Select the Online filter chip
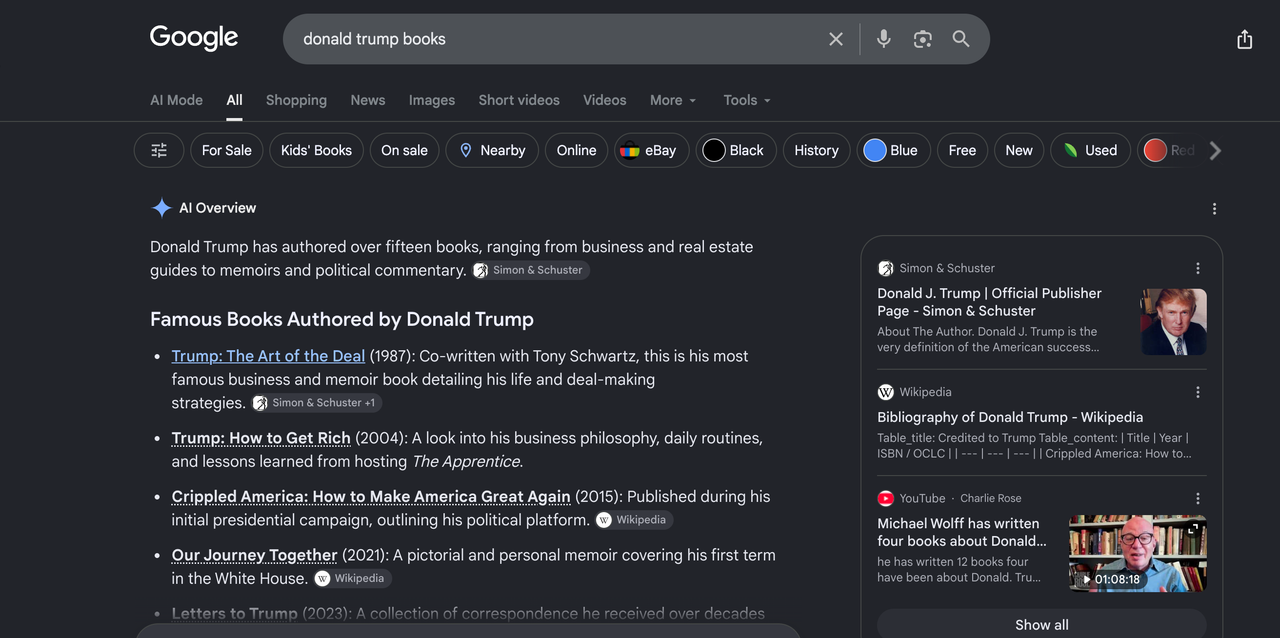 click(x=576, y=150)
